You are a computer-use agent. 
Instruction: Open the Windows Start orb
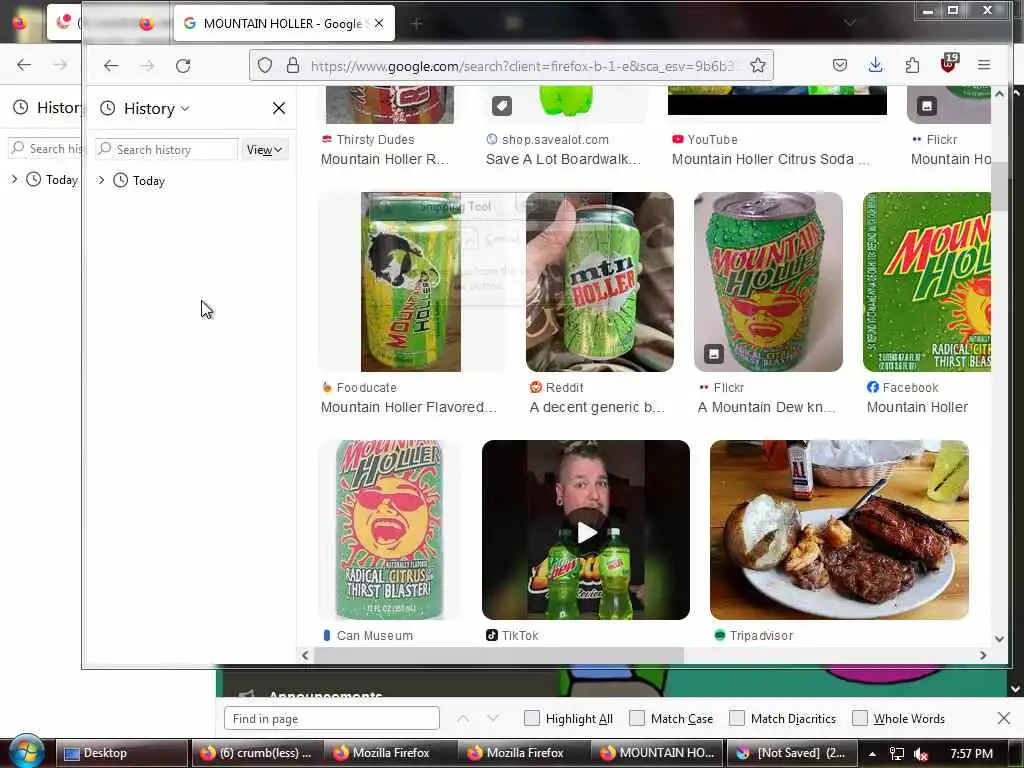(x=27, y=752)
